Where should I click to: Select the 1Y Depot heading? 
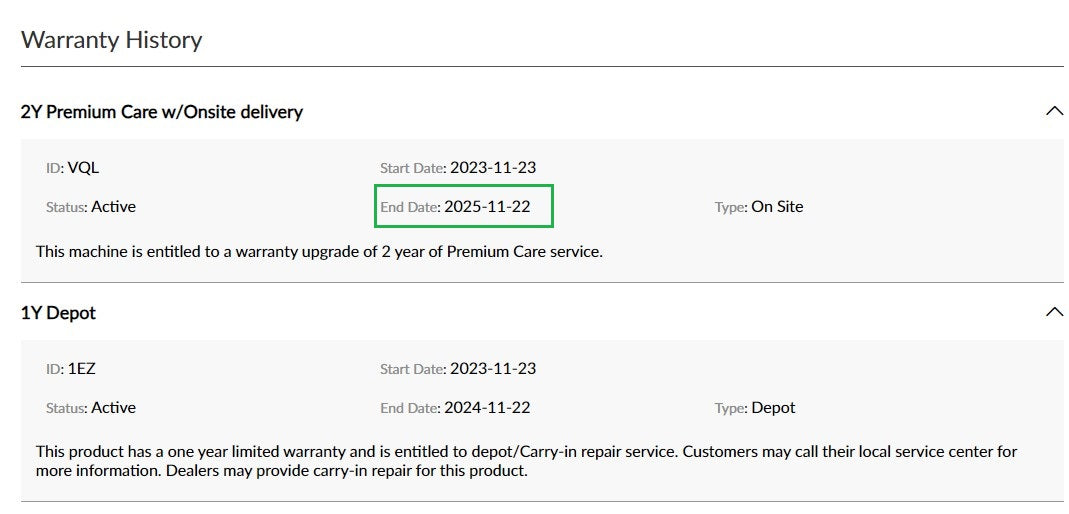click(x=58, y=313)
